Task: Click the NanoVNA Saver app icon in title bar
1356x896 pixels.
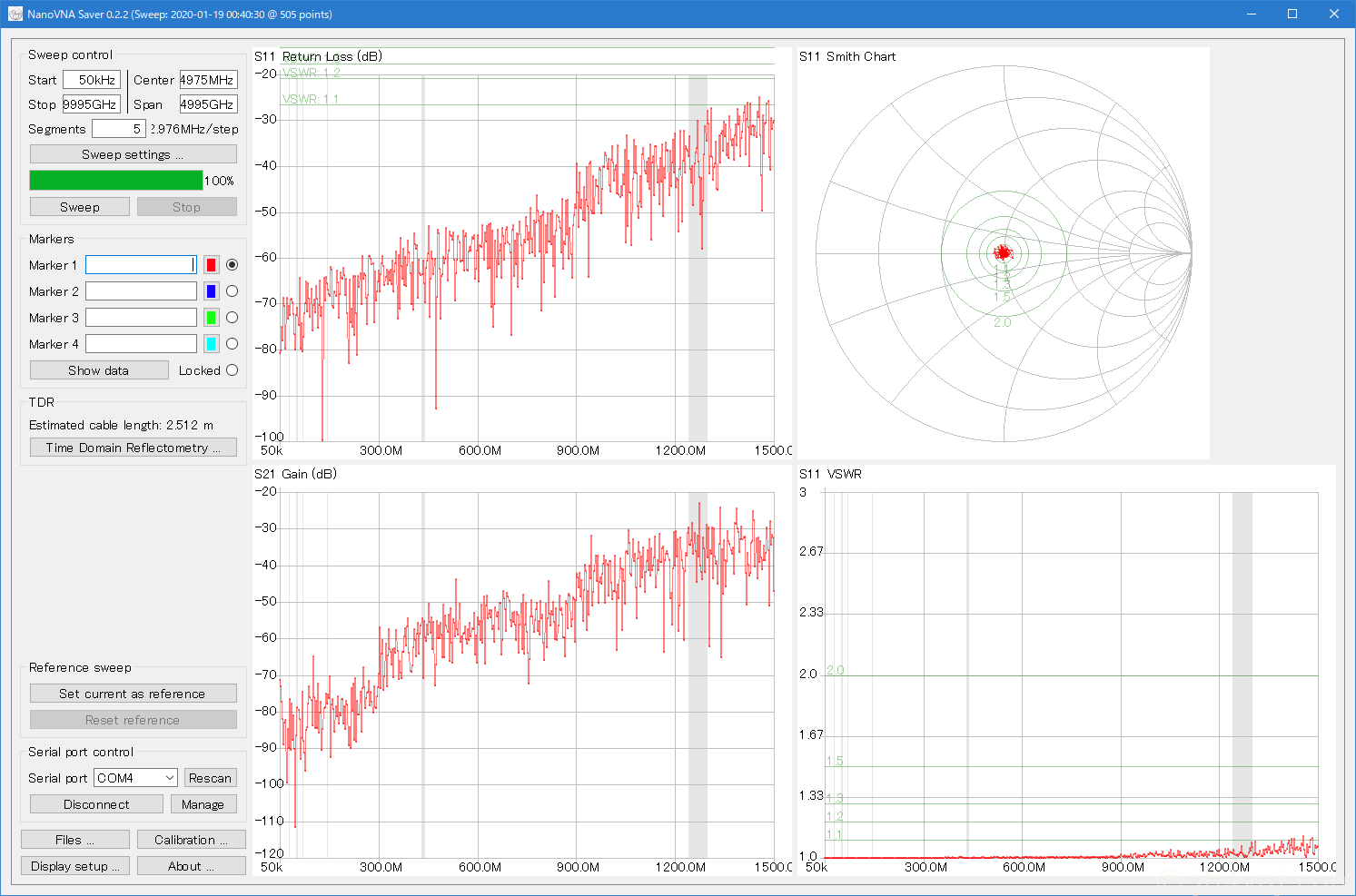Action: tap(15, 14)
